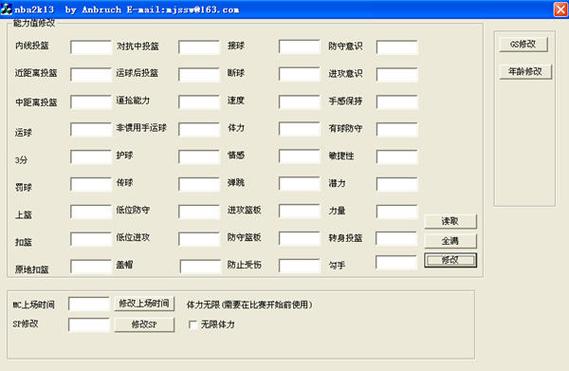The height and width of the screenshot is (371, 569).
Task: Click the 情感 input box
Action: pyautogui.click(x=299, y=156)
